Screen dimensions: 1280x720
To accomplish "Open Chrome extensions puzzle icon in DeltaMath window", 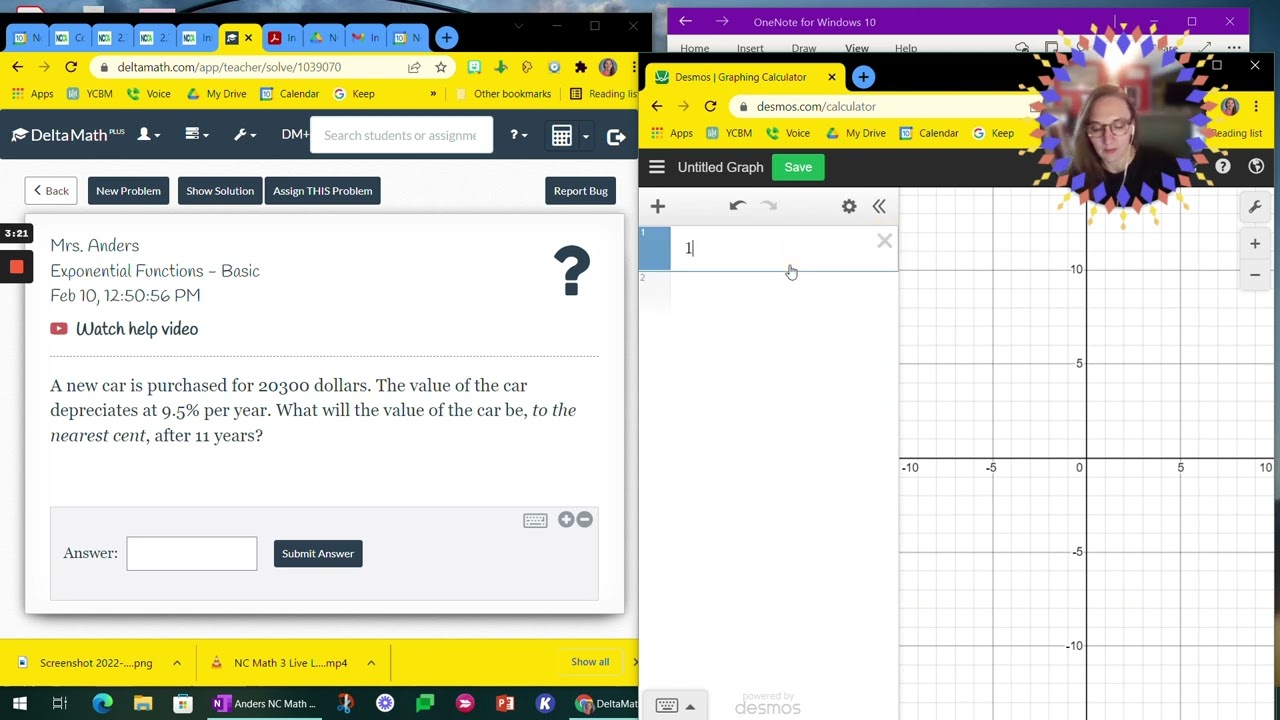I will 580,67.
